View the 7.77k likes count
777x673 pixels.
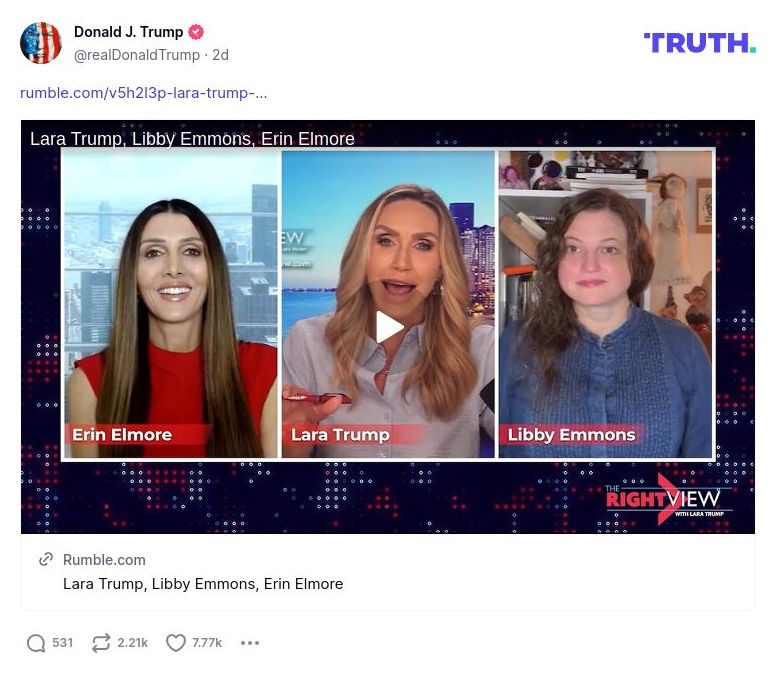point(207,643)
